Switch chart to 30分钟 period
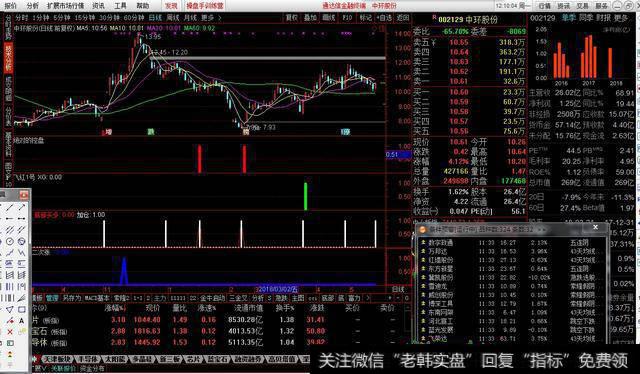The width and height of the screenshot is (640, 374). [109, 18]
